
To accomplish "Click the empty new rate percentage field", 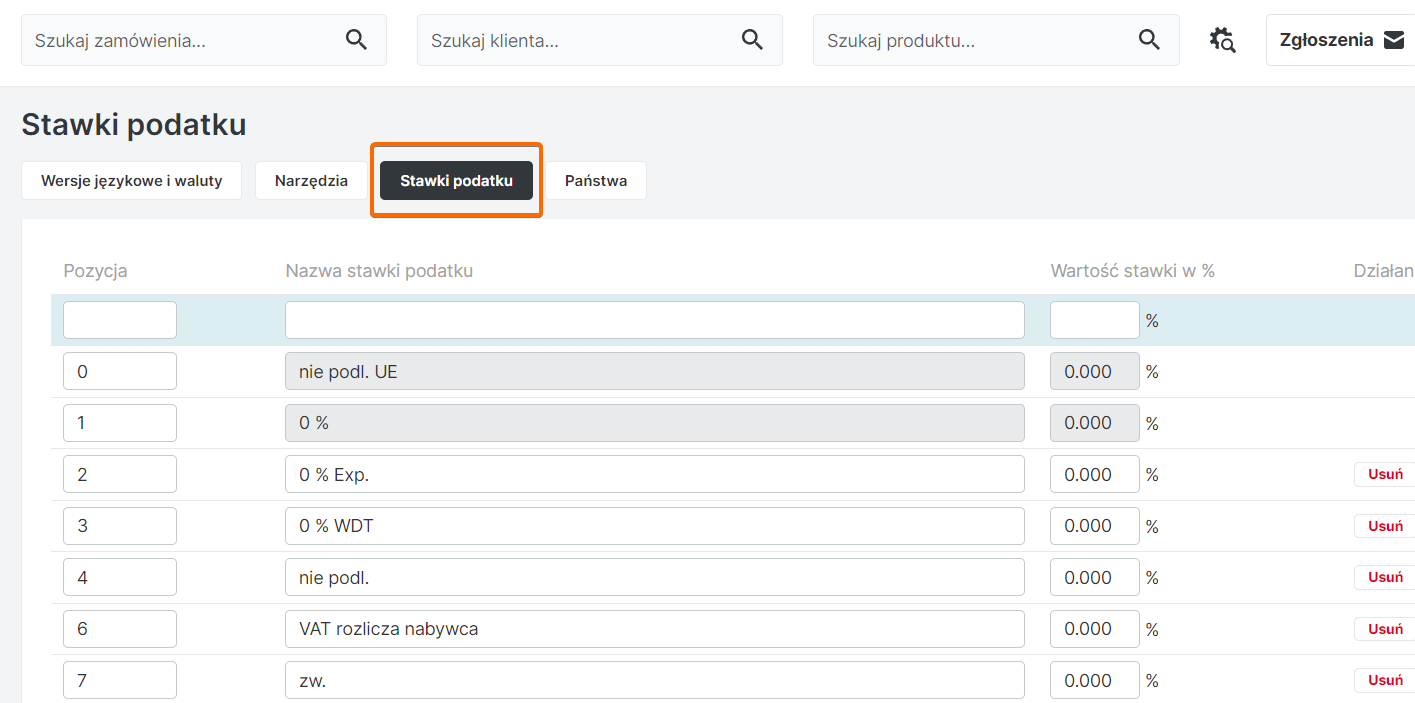I will pos(1094,320).
